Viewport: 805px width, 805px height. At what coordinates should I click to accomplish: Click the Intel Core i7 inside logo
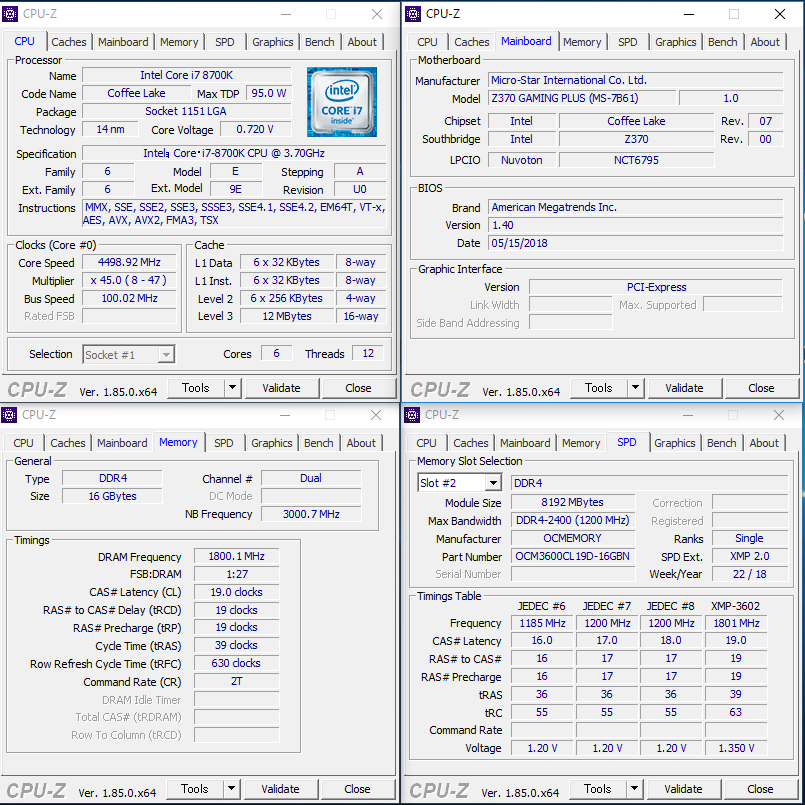coord(341,102)
